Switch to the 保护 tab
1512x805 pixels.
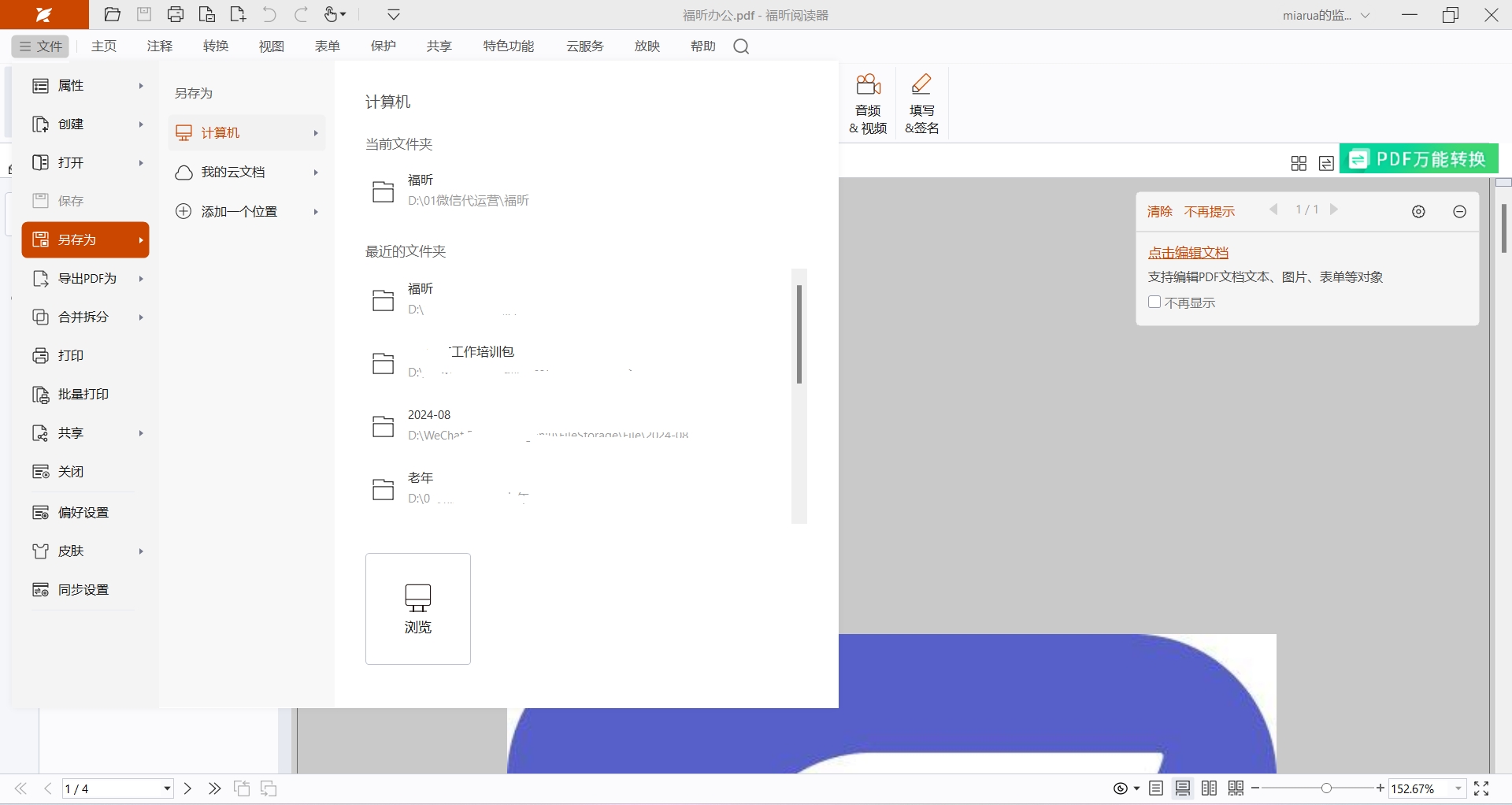(x=384, y=46)
